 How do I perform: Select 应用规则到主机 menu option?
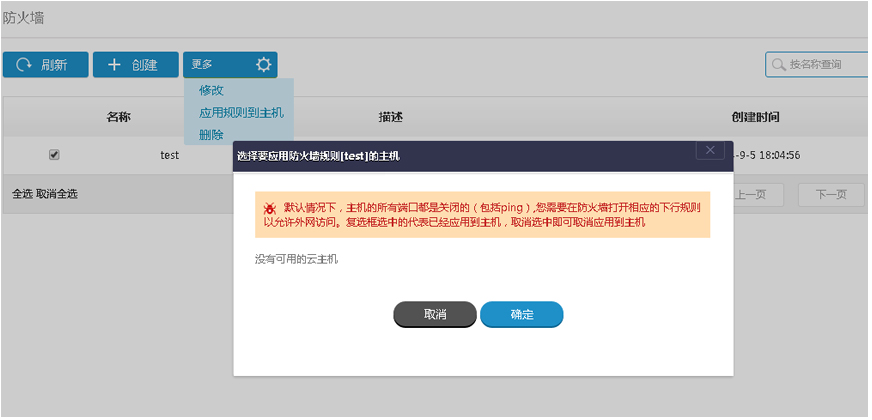(x=241, y=113)
